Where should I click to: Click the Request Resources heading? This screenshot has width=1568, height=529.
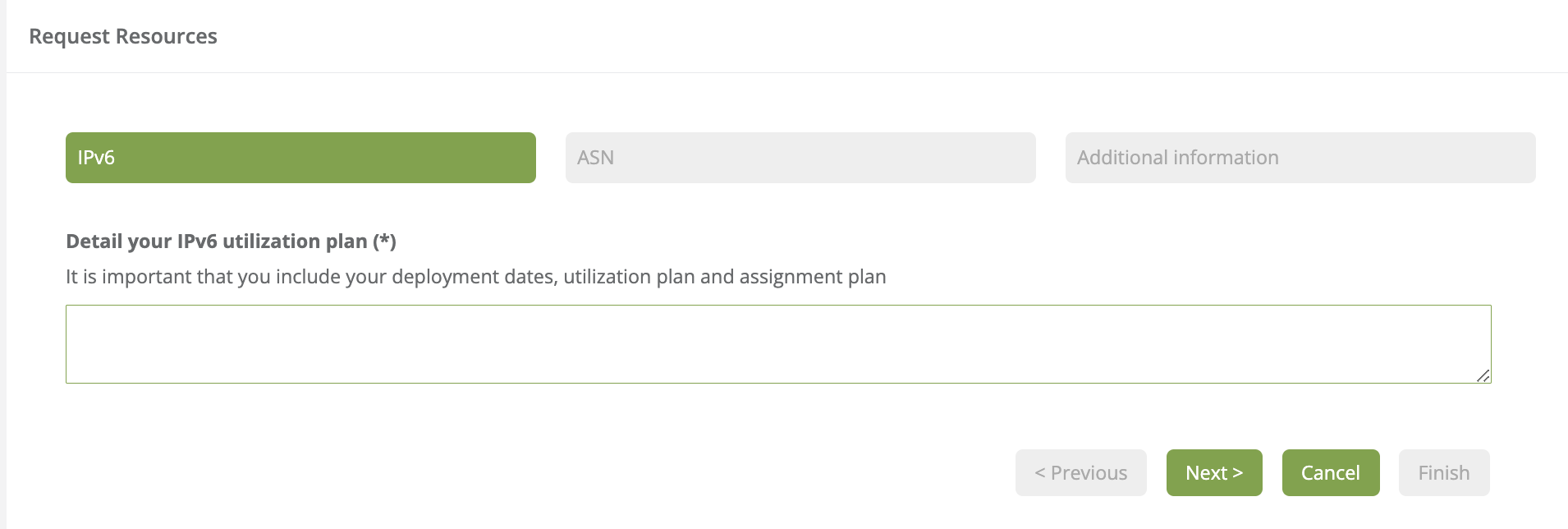click(x=123, y=36)
